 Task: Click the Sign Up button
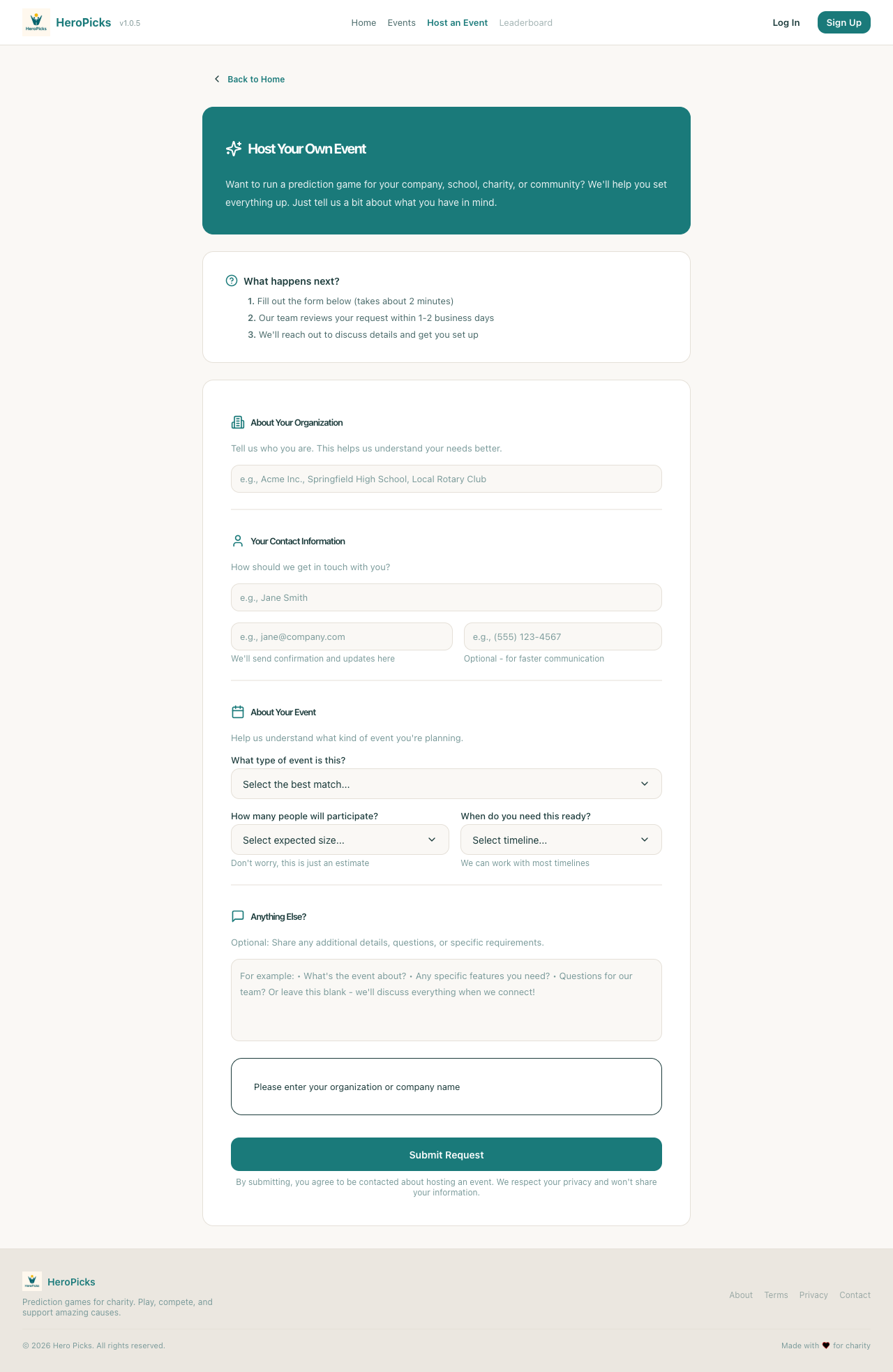coord(843,22)
